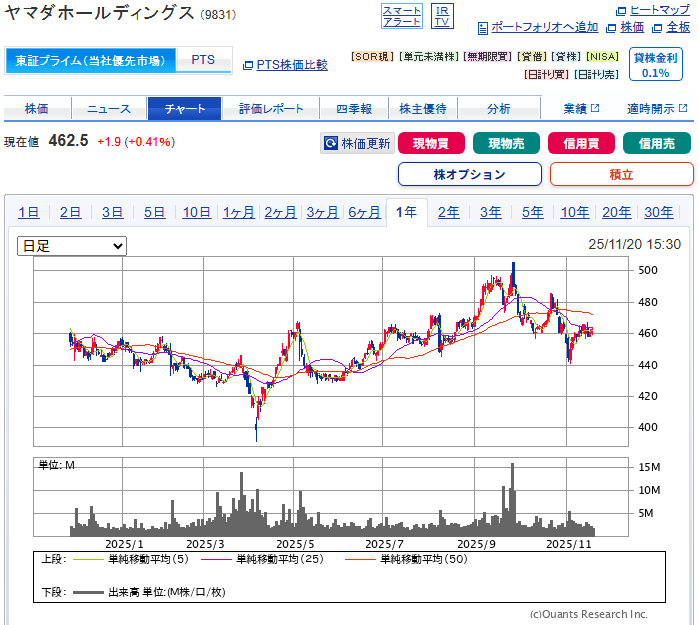Screen dimensions: 699x625
Task: Click ポートフォリオへ追加 link
Action: click(x=544, y=28)
